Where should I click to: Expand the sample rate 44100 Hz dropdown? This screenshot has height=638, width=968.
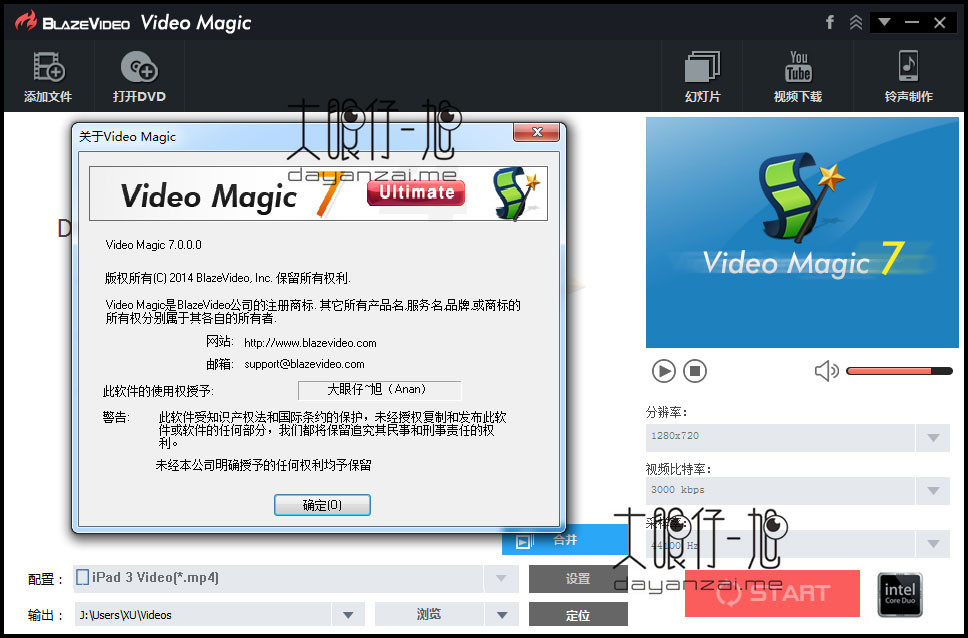933,544
